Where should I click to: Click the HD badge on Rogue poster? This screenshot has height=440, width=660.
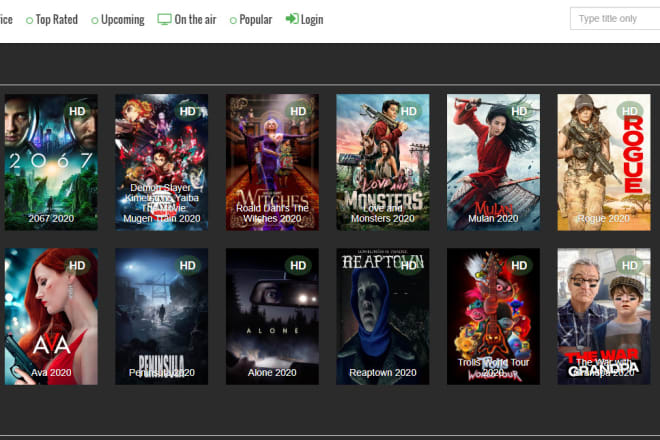[629, 111]
